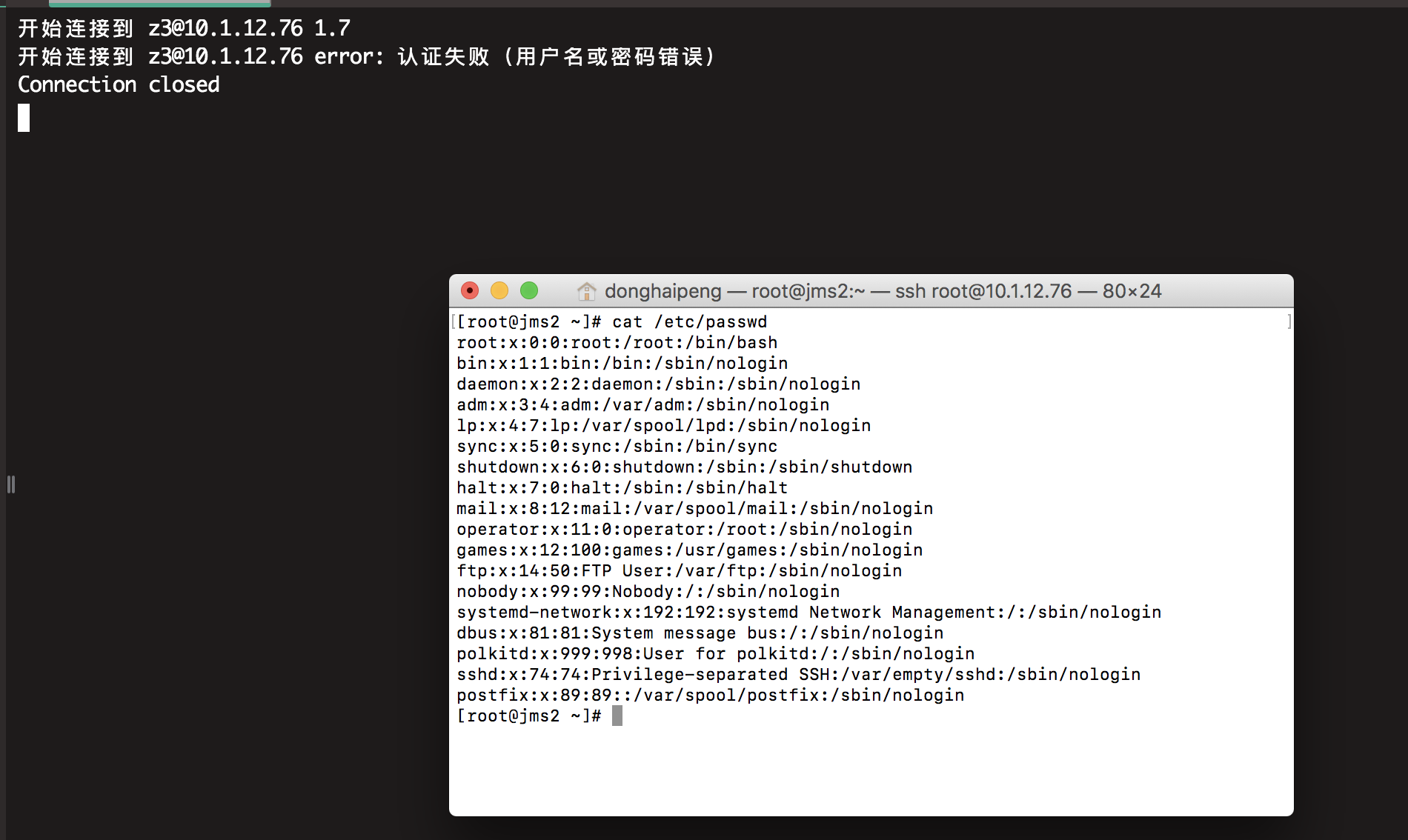Click the ftp:x:14:50 passwd entry
The image size is (1408, 840).
click(680, 570)
